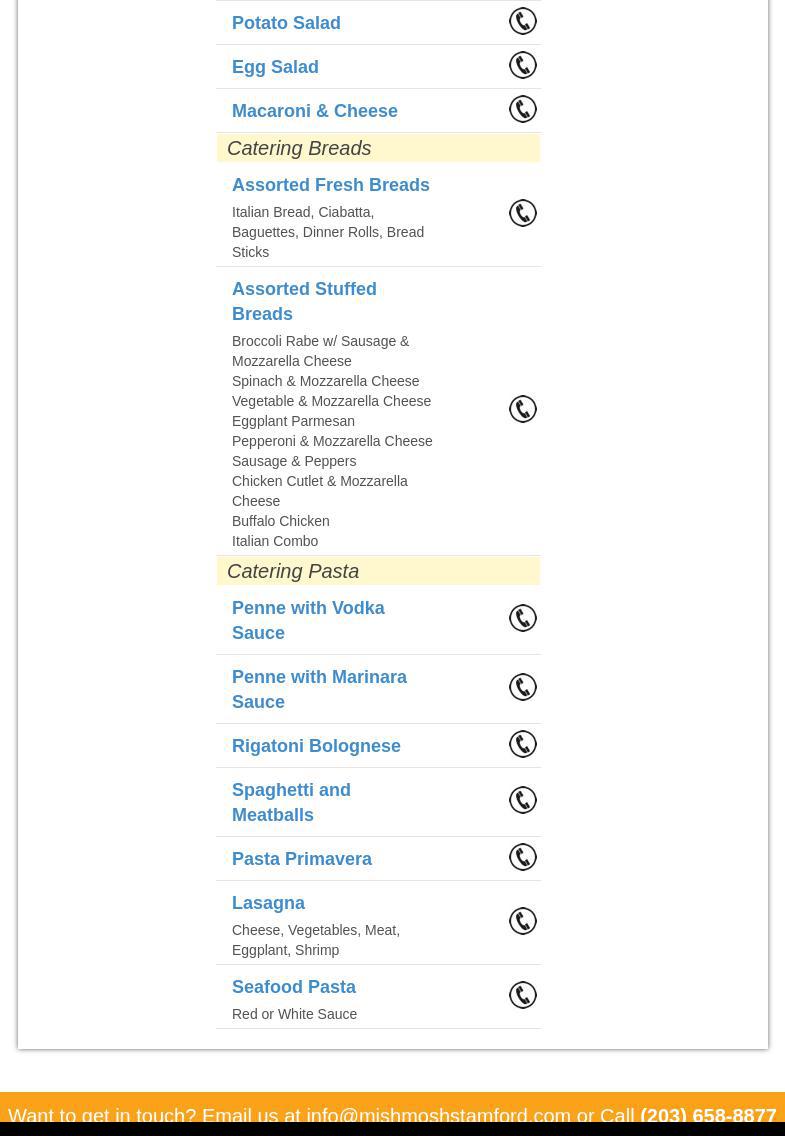
Task: Select the Rigatoni Bolognese title
Action: (x=316, y=746)
